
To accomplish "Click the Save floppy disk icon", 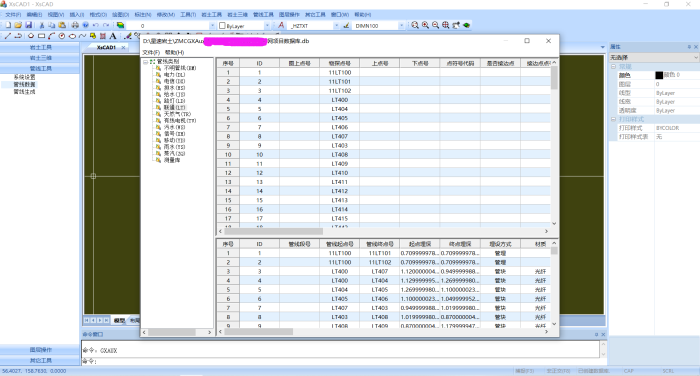I will (x=29, y=25).
